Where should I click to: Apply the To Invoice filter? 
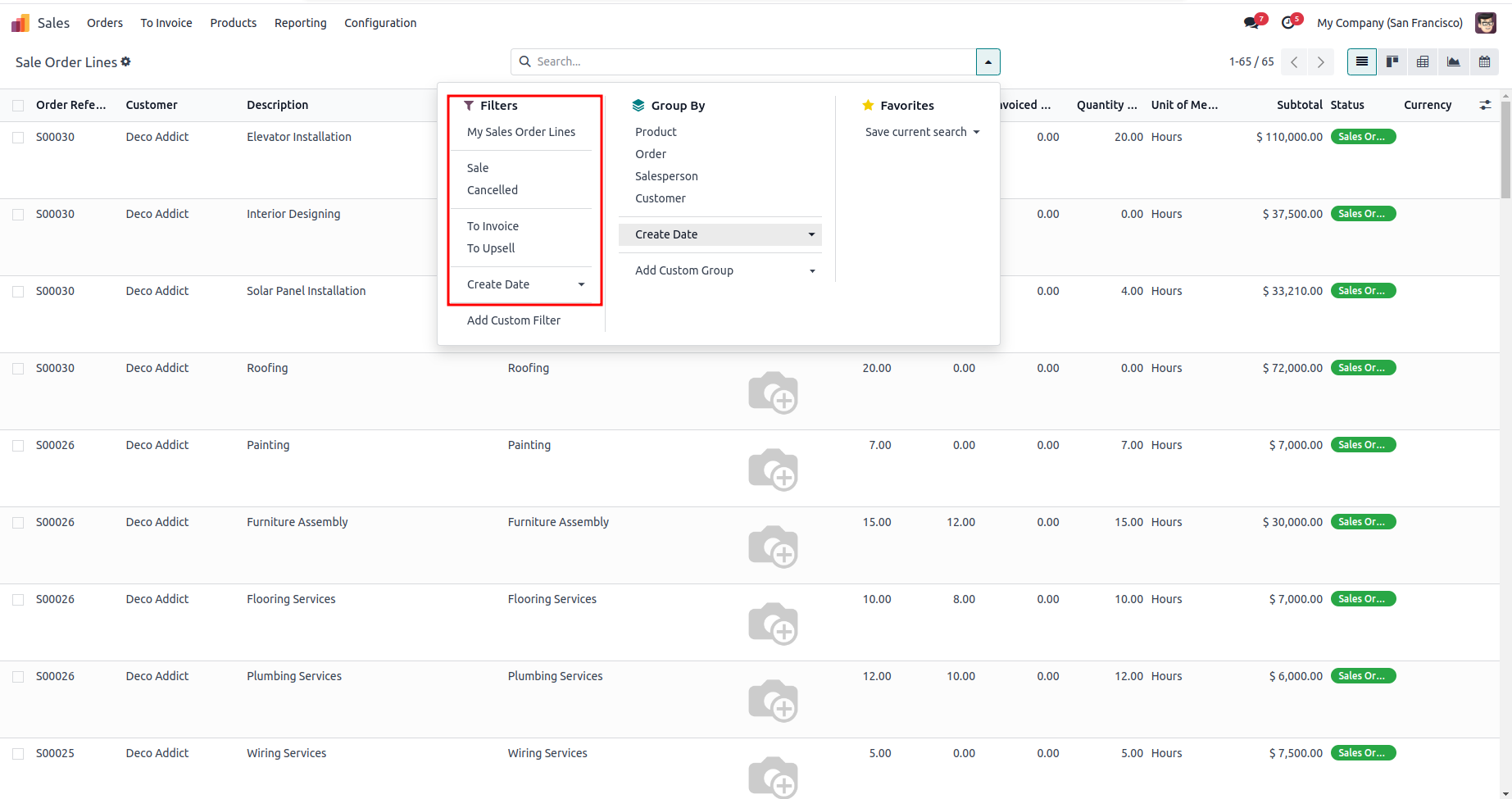(x=493, y=226)
